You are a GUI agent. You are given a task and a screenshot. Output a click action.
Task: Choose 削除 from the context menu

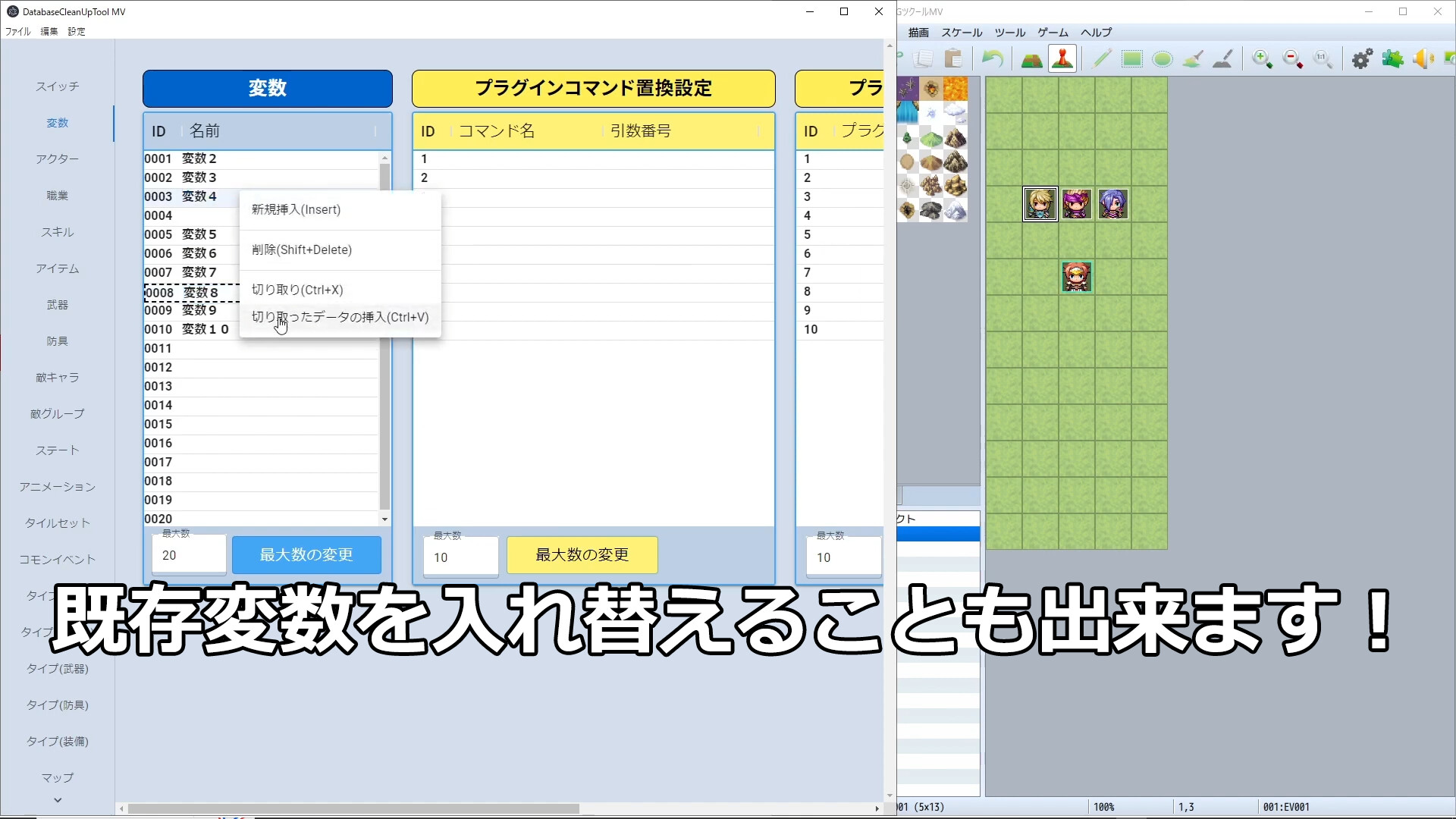301,249
